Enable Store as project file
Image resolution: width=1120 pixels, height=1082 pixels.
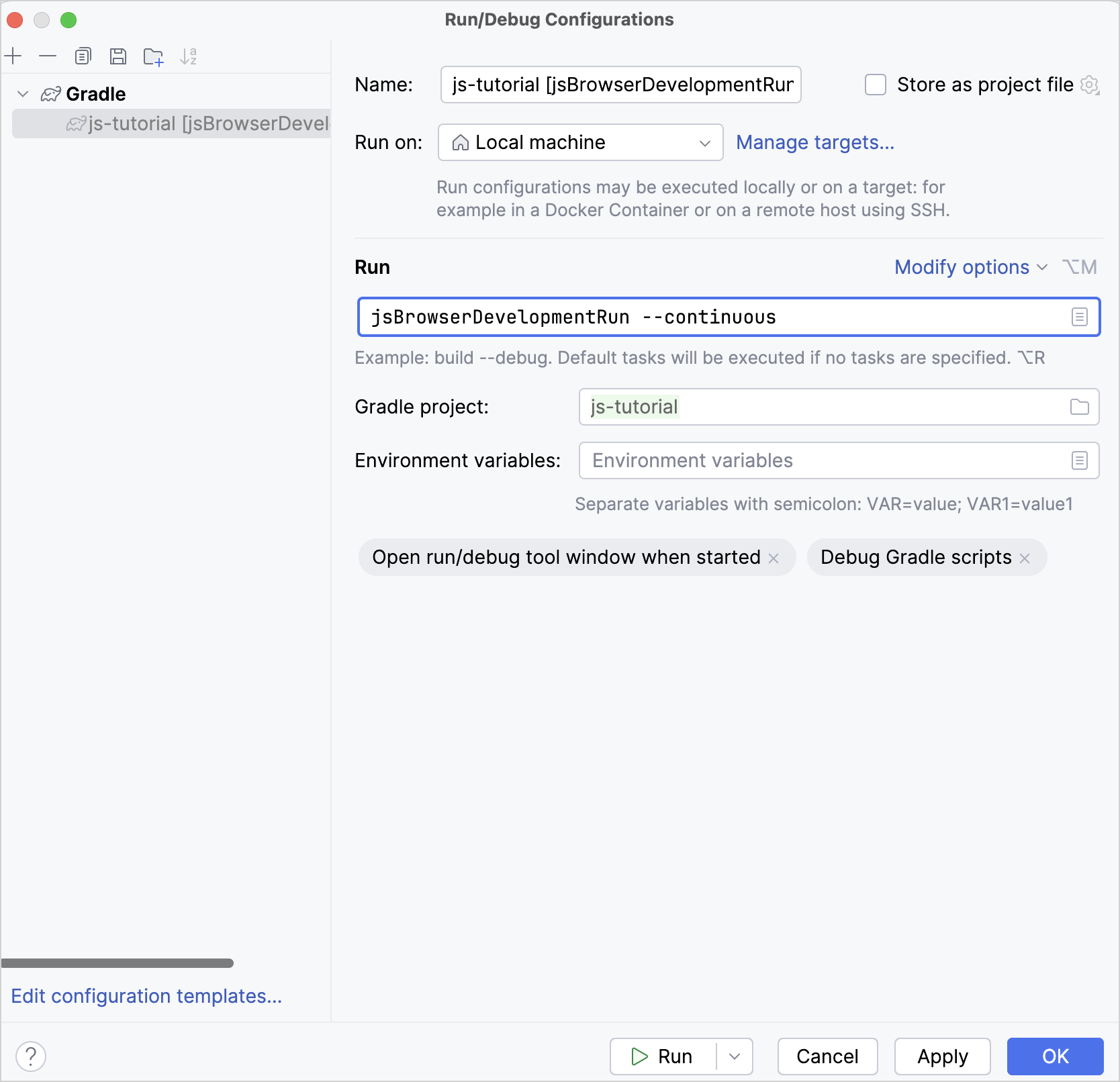875,85
